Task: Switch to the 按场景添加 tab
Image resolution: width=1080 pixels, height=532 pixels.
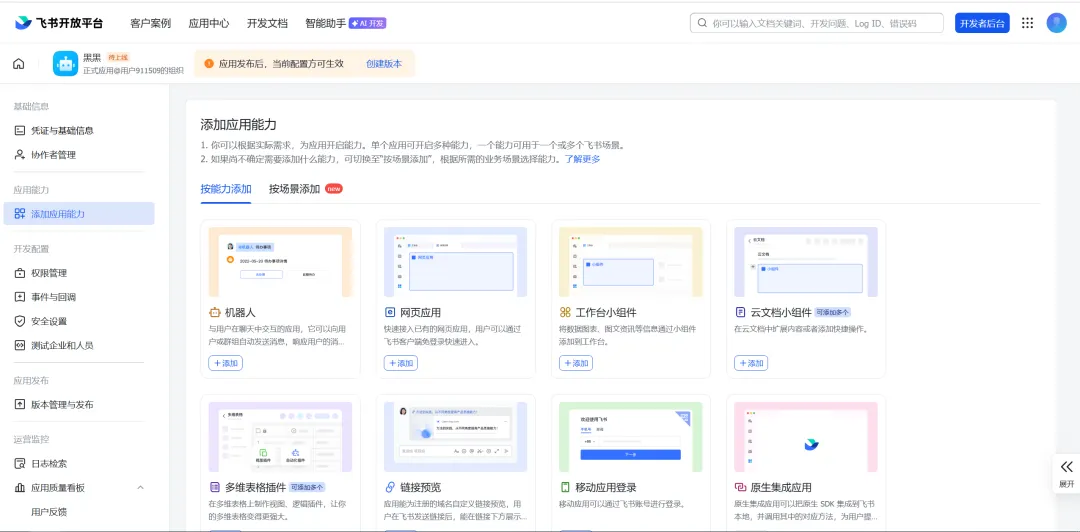Action: point(294,189)
